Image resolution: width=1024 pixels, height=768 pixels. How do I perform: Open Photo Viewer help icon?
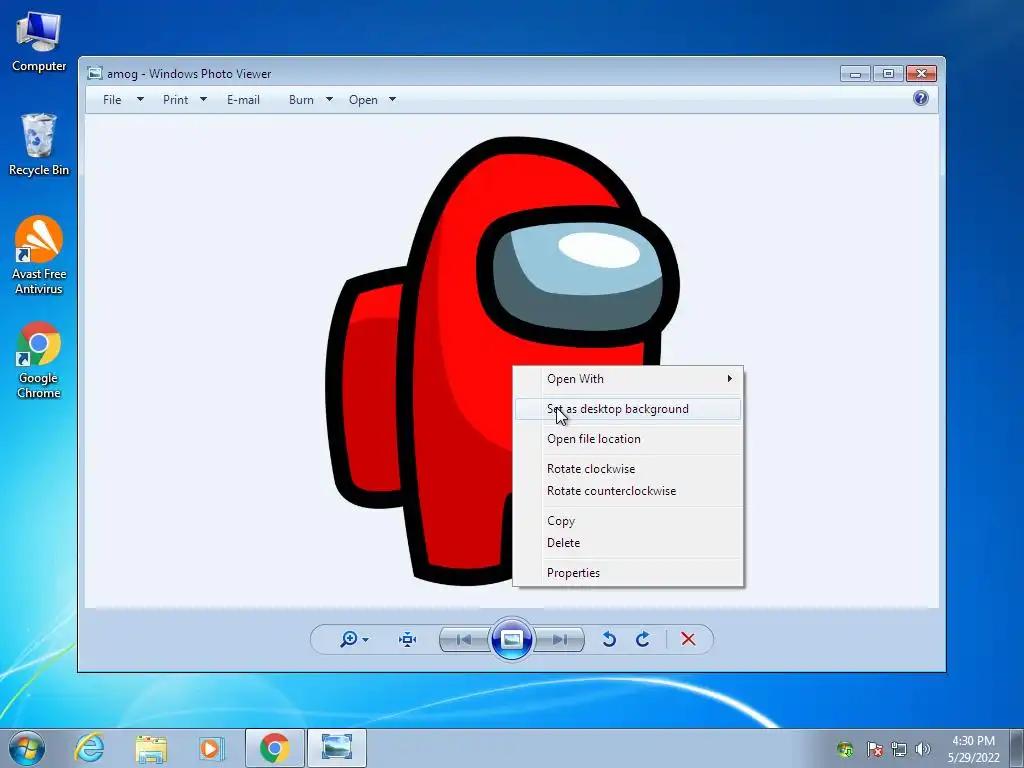click(x=921, y=99)
